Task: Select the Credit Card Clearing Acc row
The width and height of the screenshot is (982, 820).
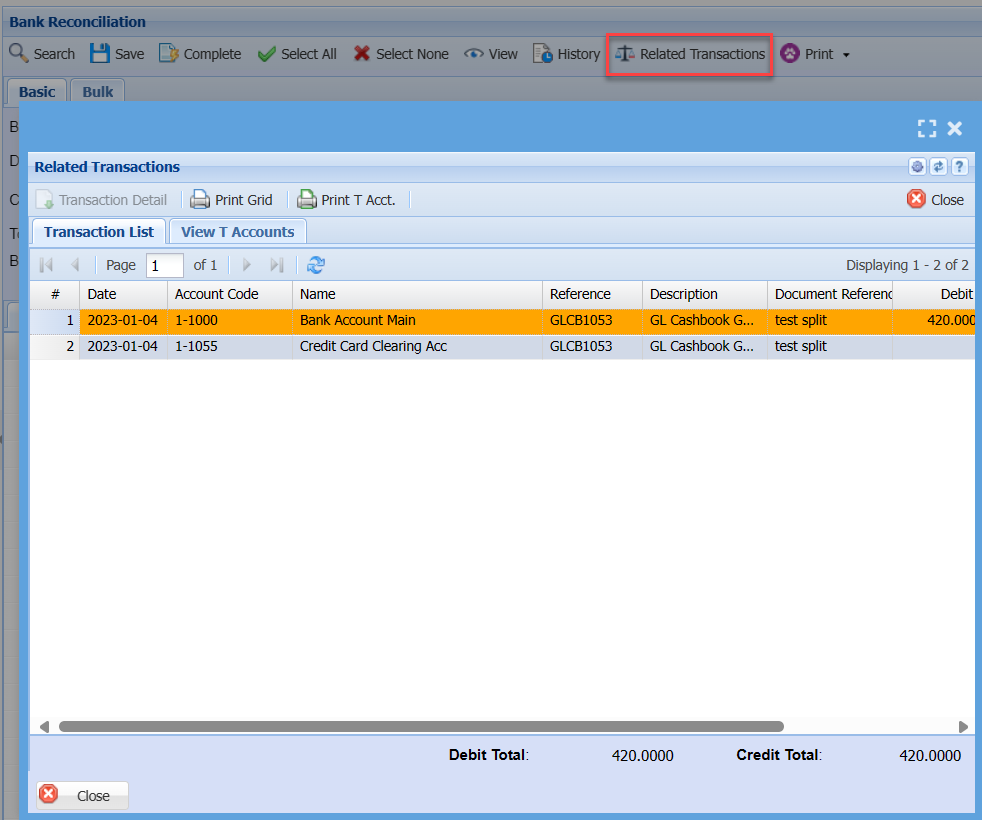Action: 373,346
